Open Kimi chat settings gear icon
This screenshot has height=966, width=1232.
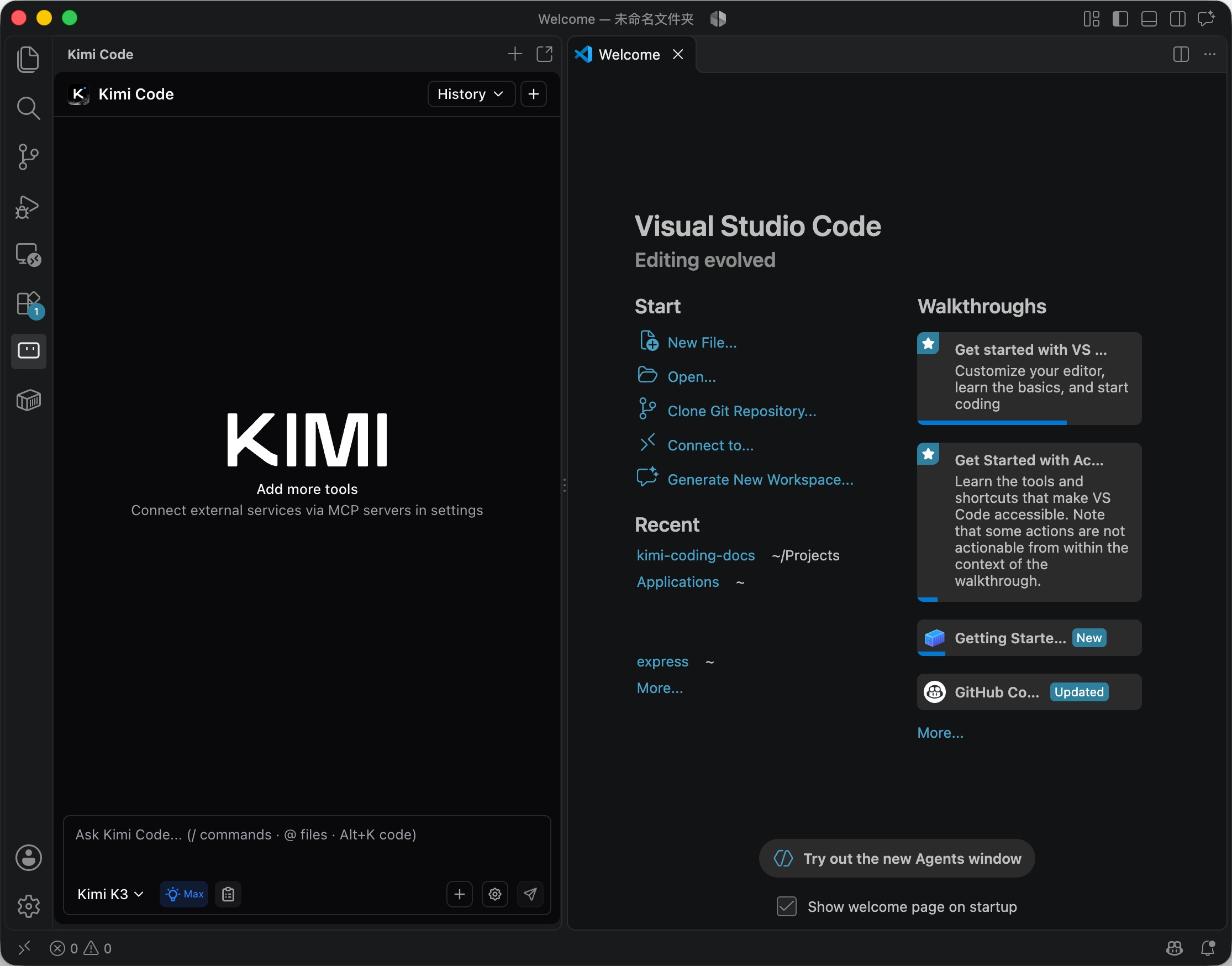click(494, 894)
